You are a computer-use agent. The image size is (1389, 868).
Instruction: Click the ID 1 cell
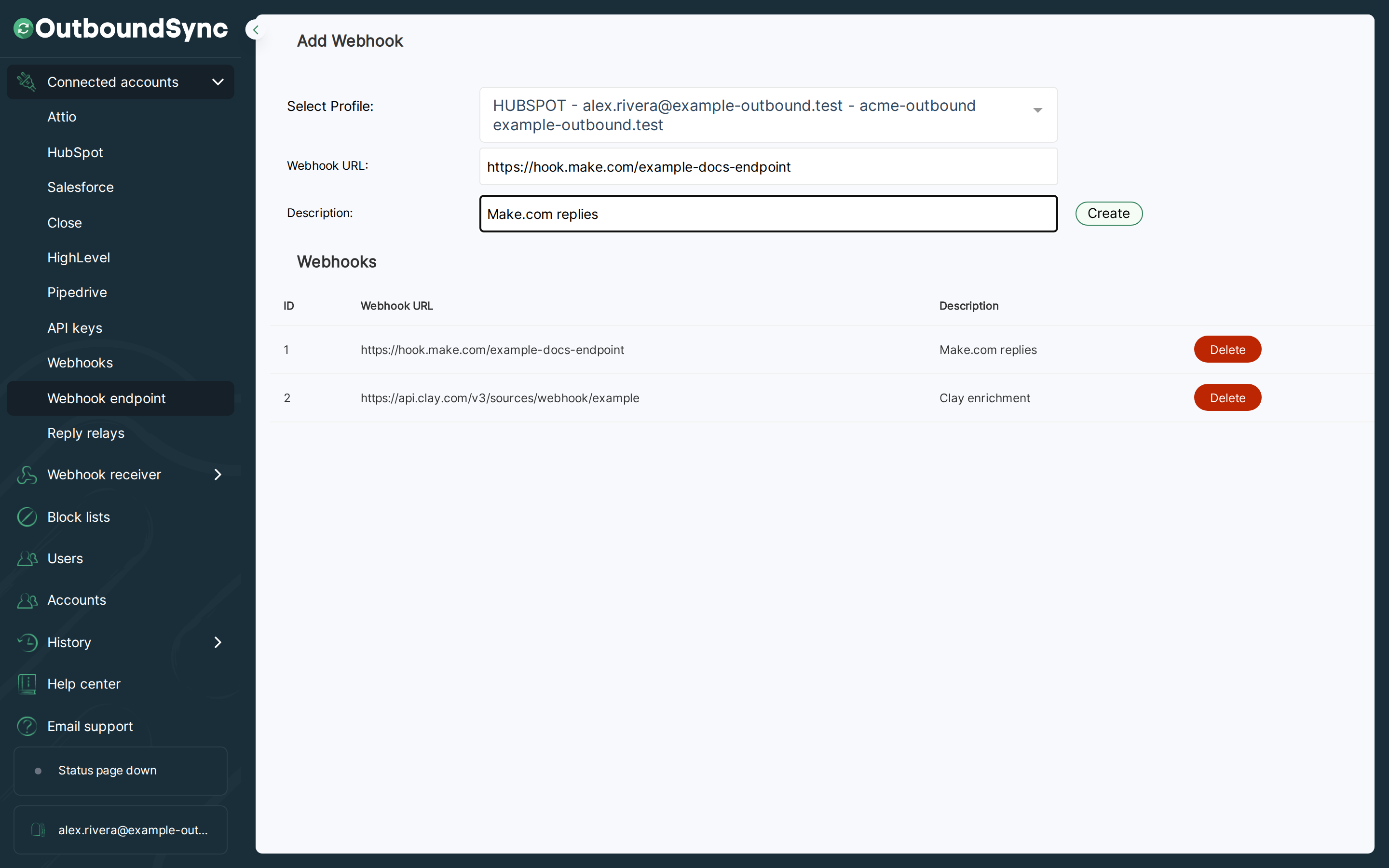[286, 350]
